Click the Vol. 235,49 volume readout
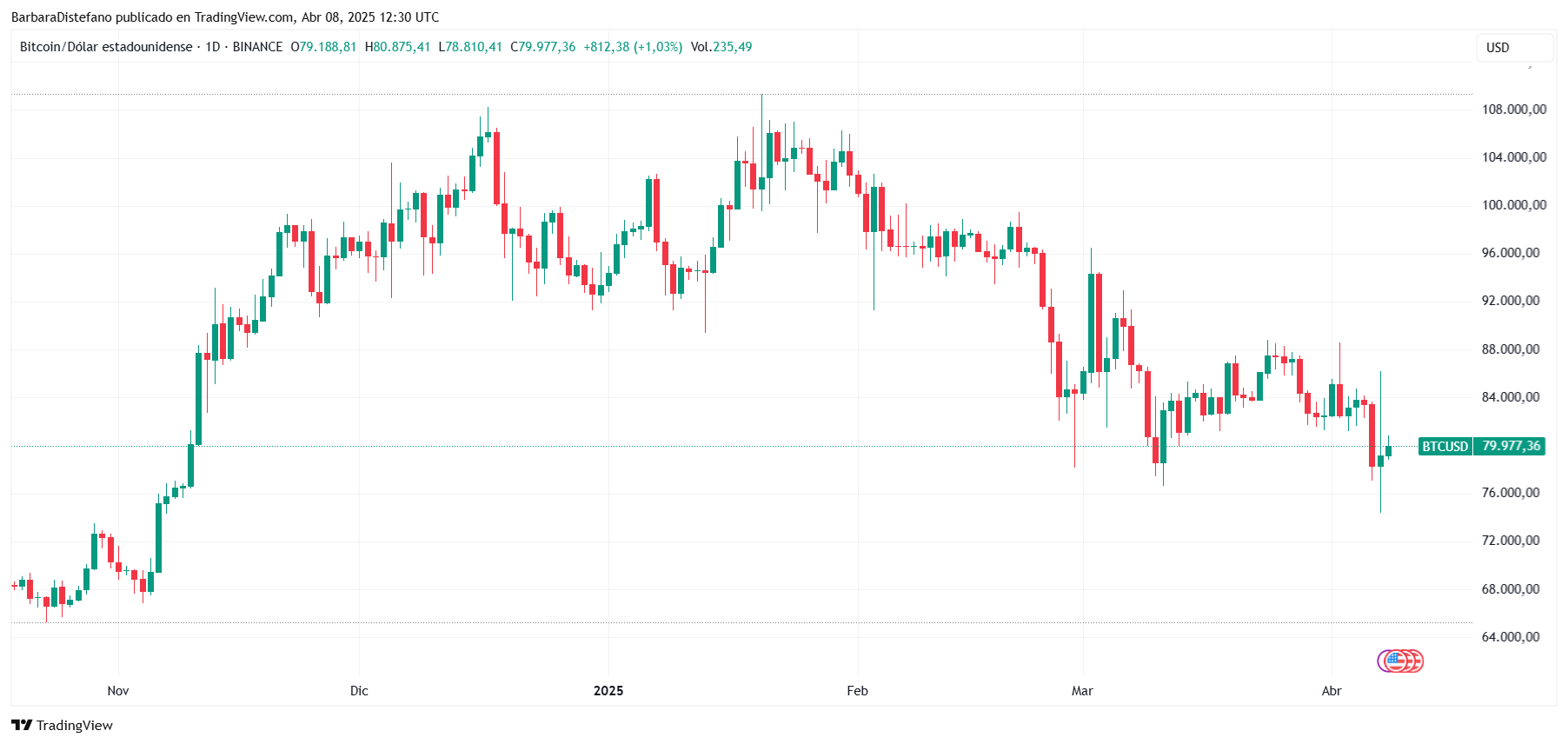The height and width of the screenshot is (744, 1568). [721, 47]
